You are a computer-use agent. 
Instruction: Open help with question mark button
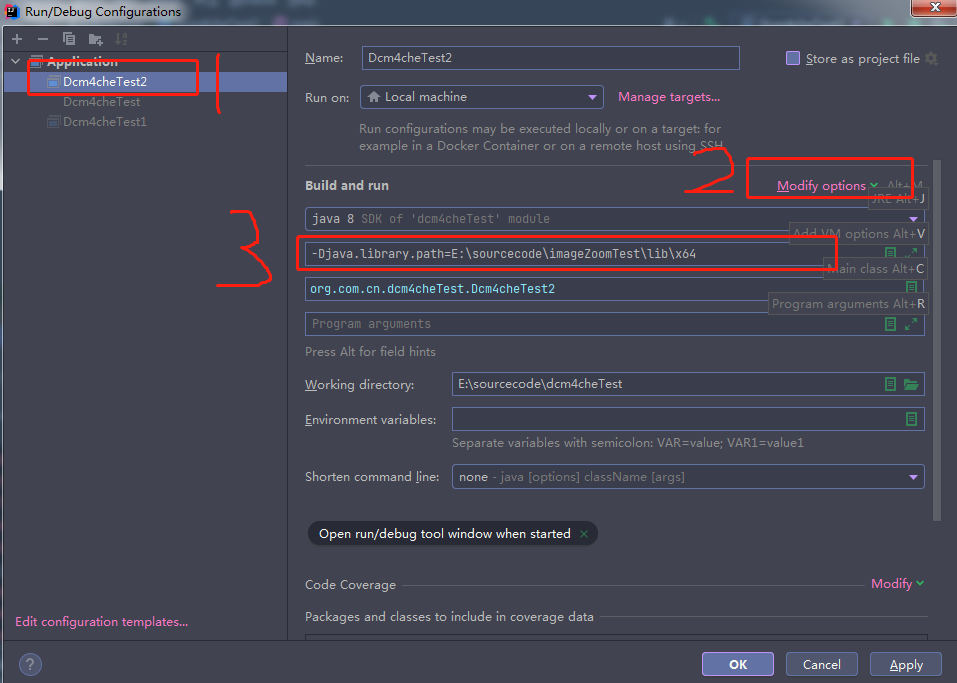(30, 664)
